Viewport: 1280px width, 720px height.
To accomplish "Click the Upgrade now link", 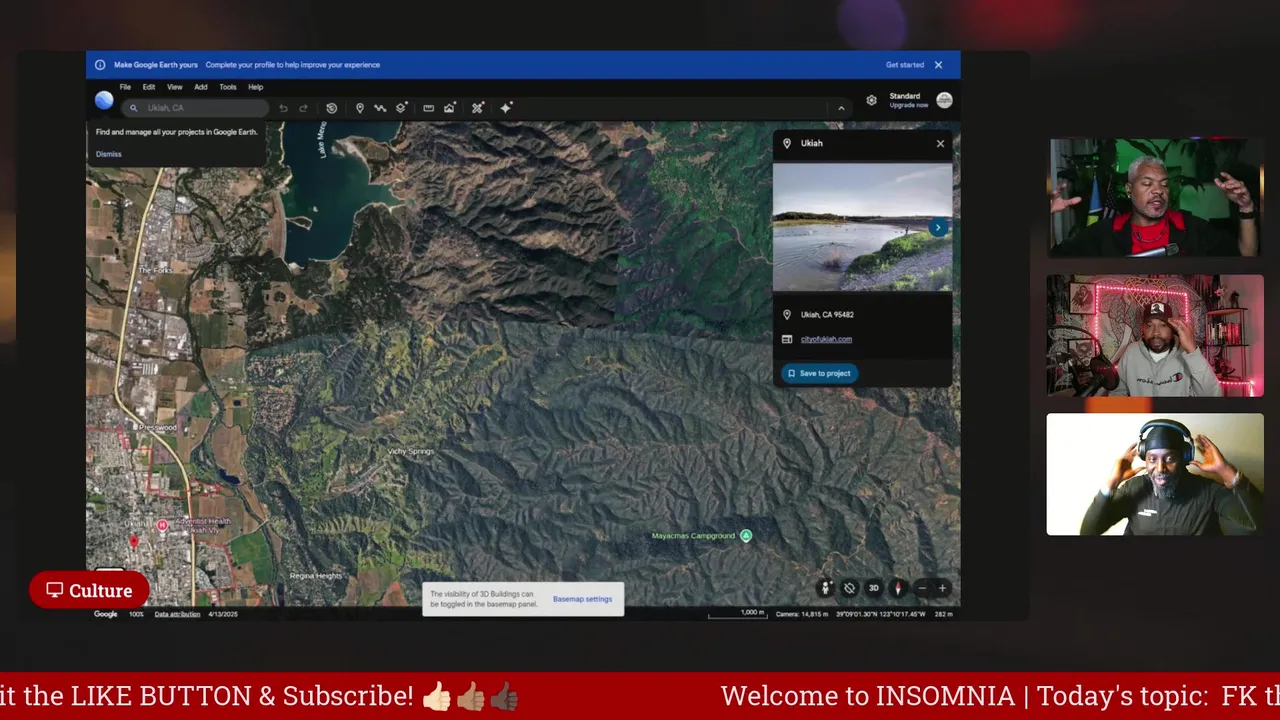I will [909, 105].
